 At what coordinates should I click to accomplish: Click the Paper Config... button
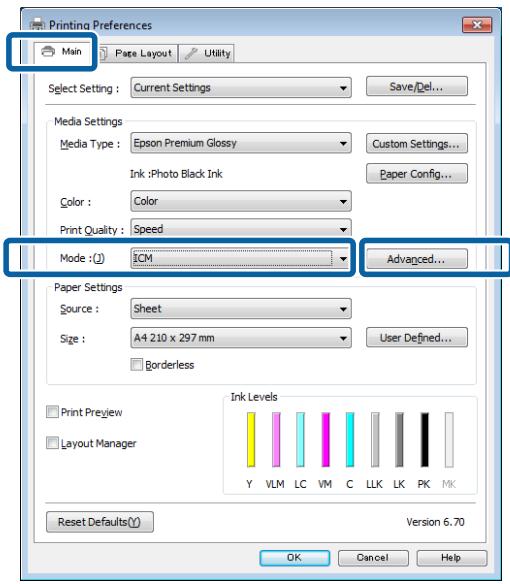416,174
